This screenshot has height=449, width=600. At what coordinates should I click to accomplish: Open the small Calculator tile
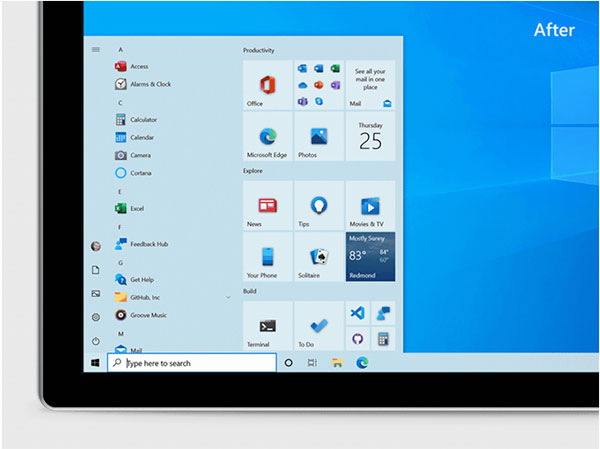coord(383,339)
